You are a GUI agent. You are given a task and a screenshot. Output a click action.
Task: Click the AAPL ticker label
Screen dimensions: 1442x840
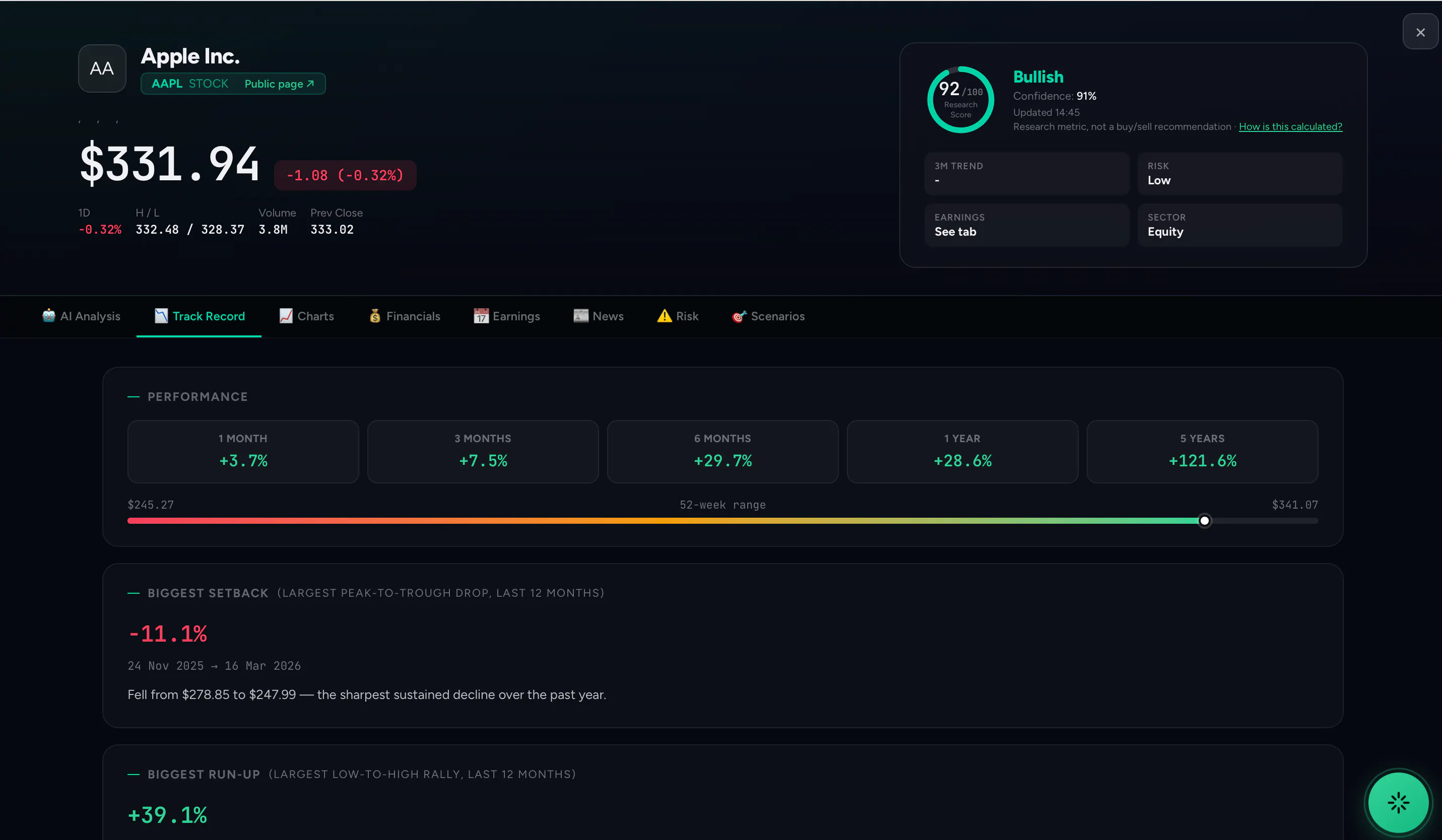(166, 84)
